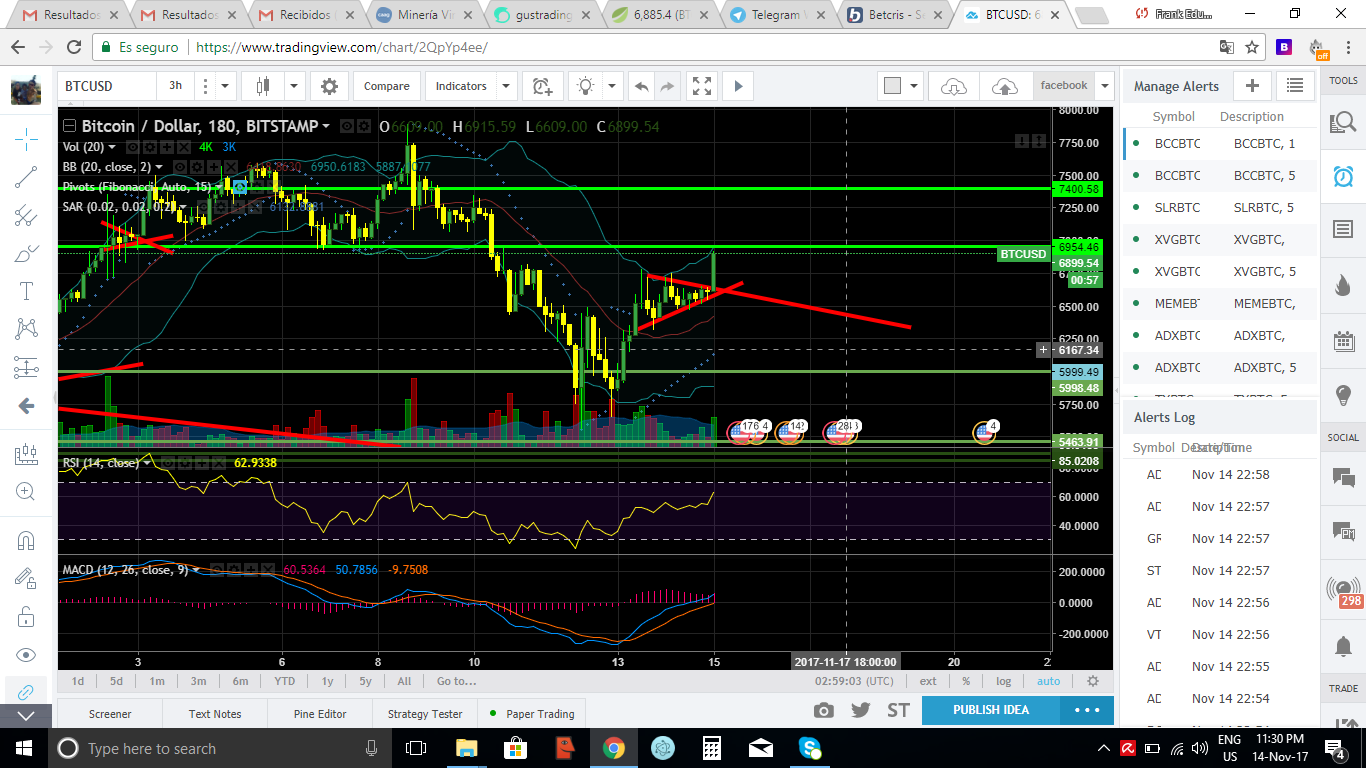Open the hotlists flame icon
Viewport: 1366px width, 768px height.
(1343, 285)
